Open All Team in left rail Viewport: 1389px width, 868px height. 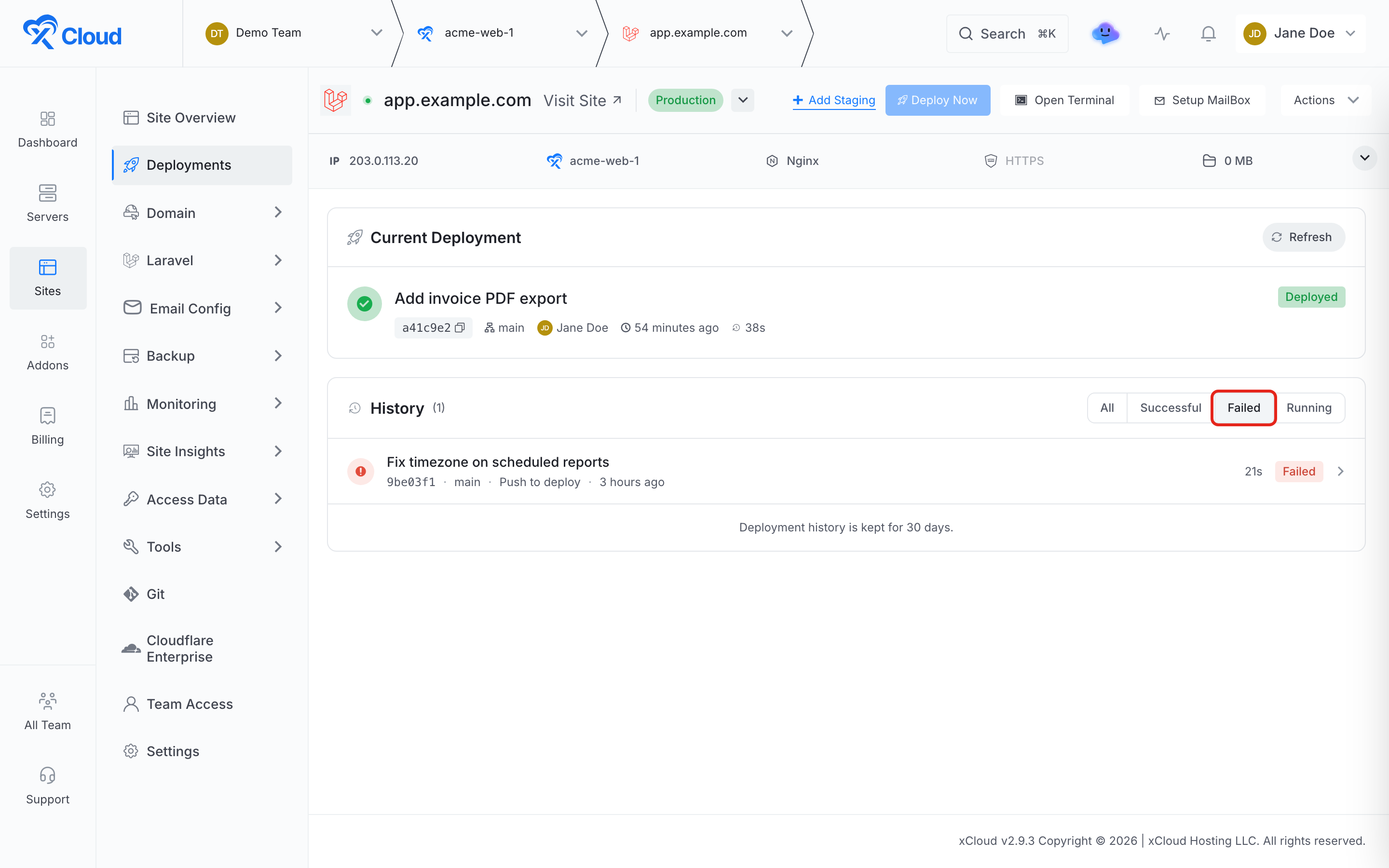tap(48, 712)
